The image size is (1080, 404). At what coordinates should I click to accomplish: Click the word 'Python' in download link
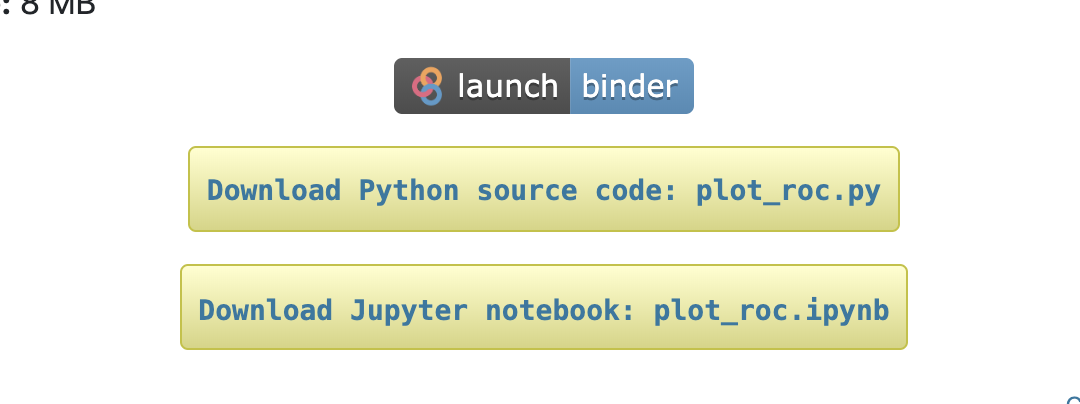[408, 190]
